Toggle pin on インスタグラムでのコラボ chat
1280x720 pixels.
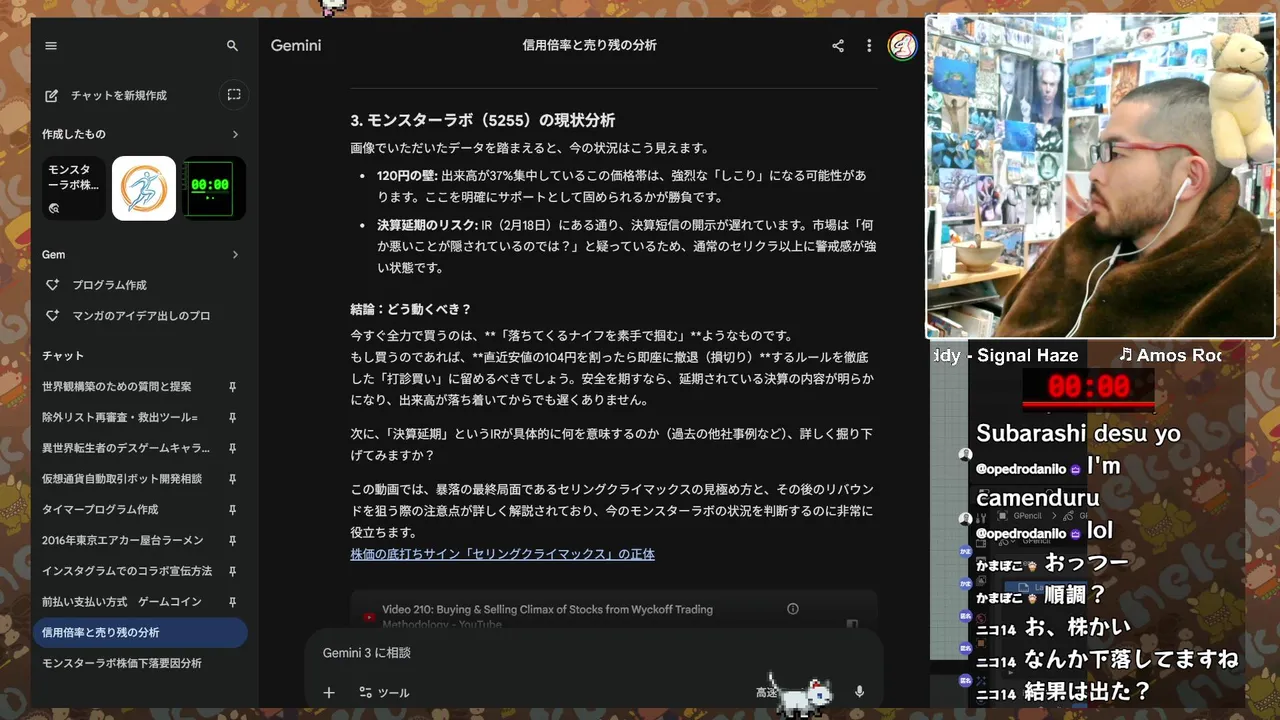232,571
